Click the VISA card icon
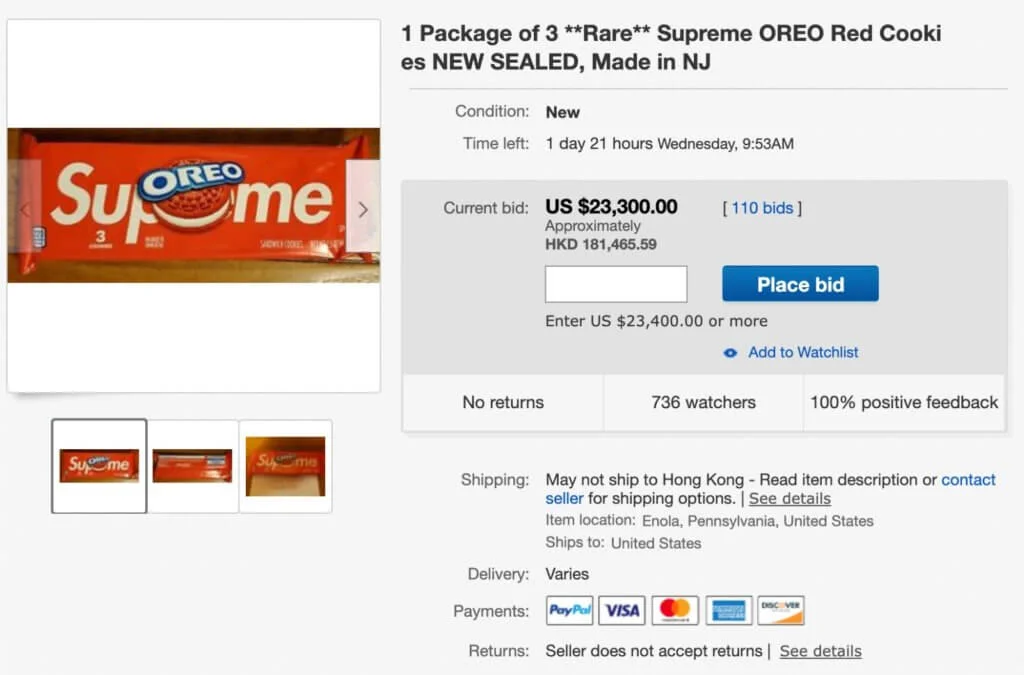 (623, 610)
